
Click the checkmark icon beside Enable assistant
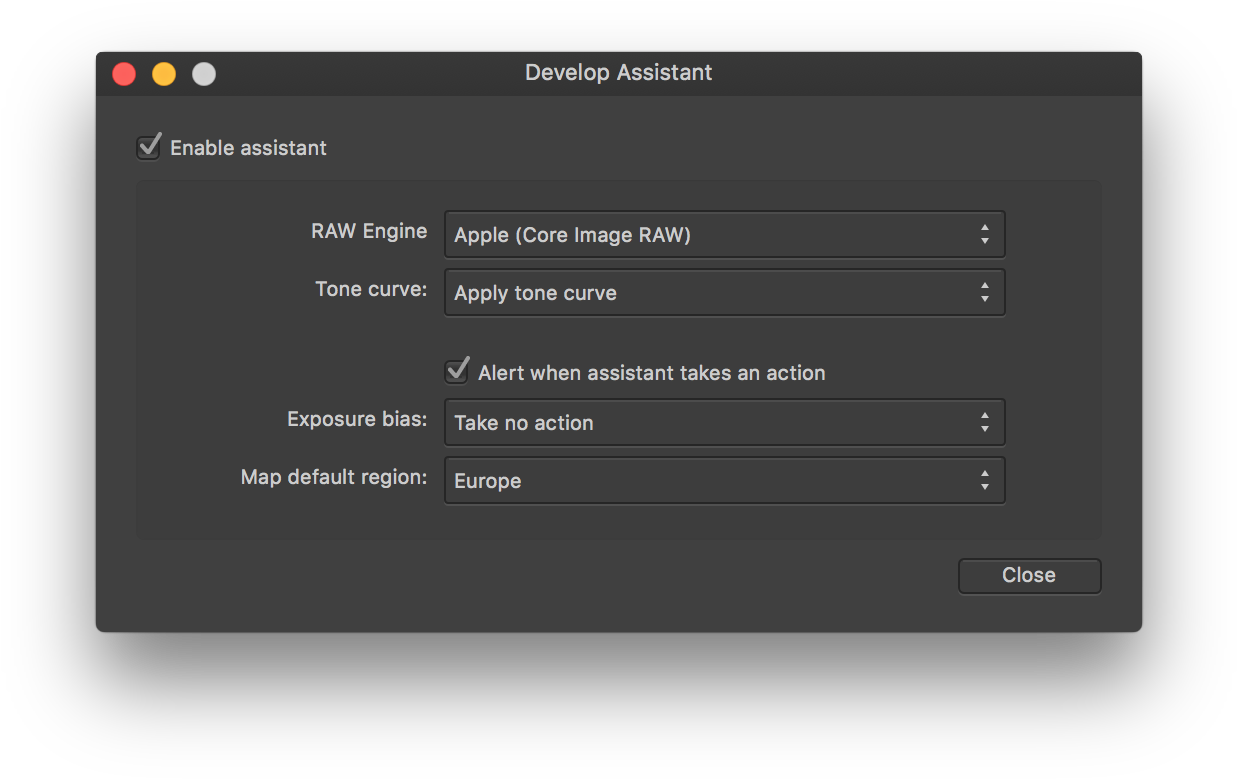click(148, 147)
